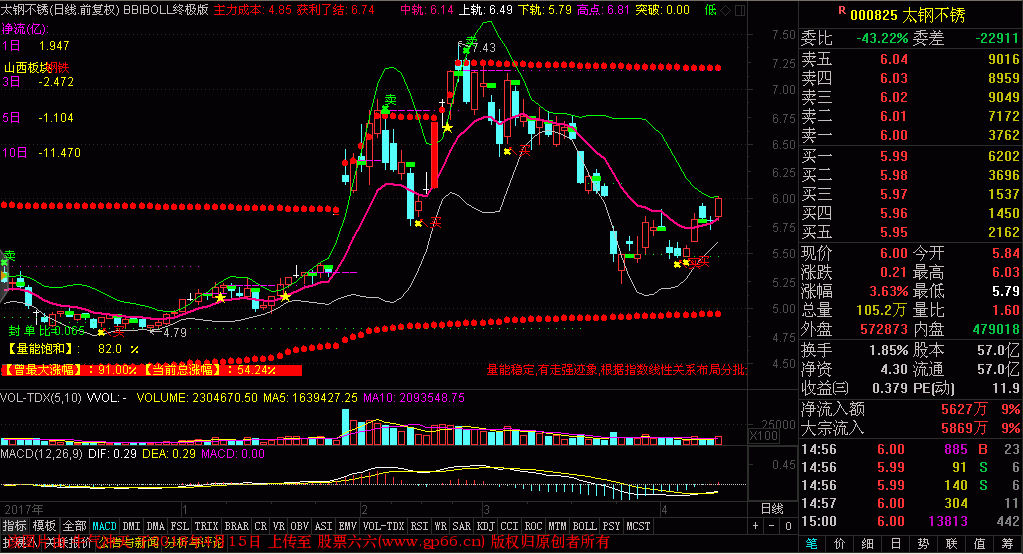Switch to the KDJ indicator
Image resolution: width=1023 pixels, height=554 pixels.
click(x=486, y=526)
